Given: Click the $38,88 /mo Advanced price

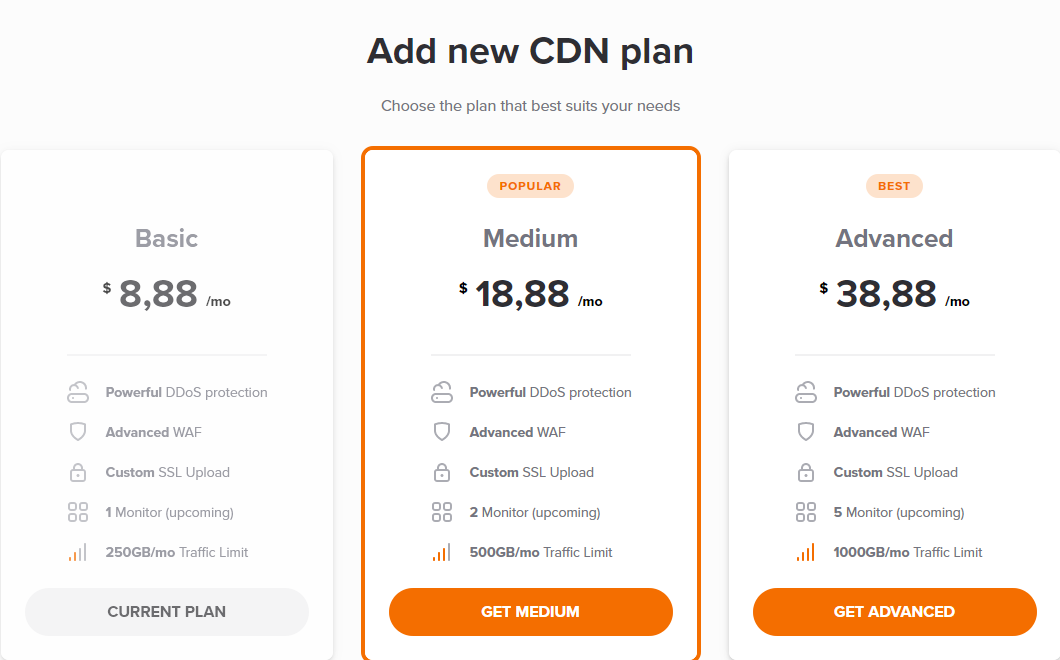Looking at the screenshot, I should [894, 294].
